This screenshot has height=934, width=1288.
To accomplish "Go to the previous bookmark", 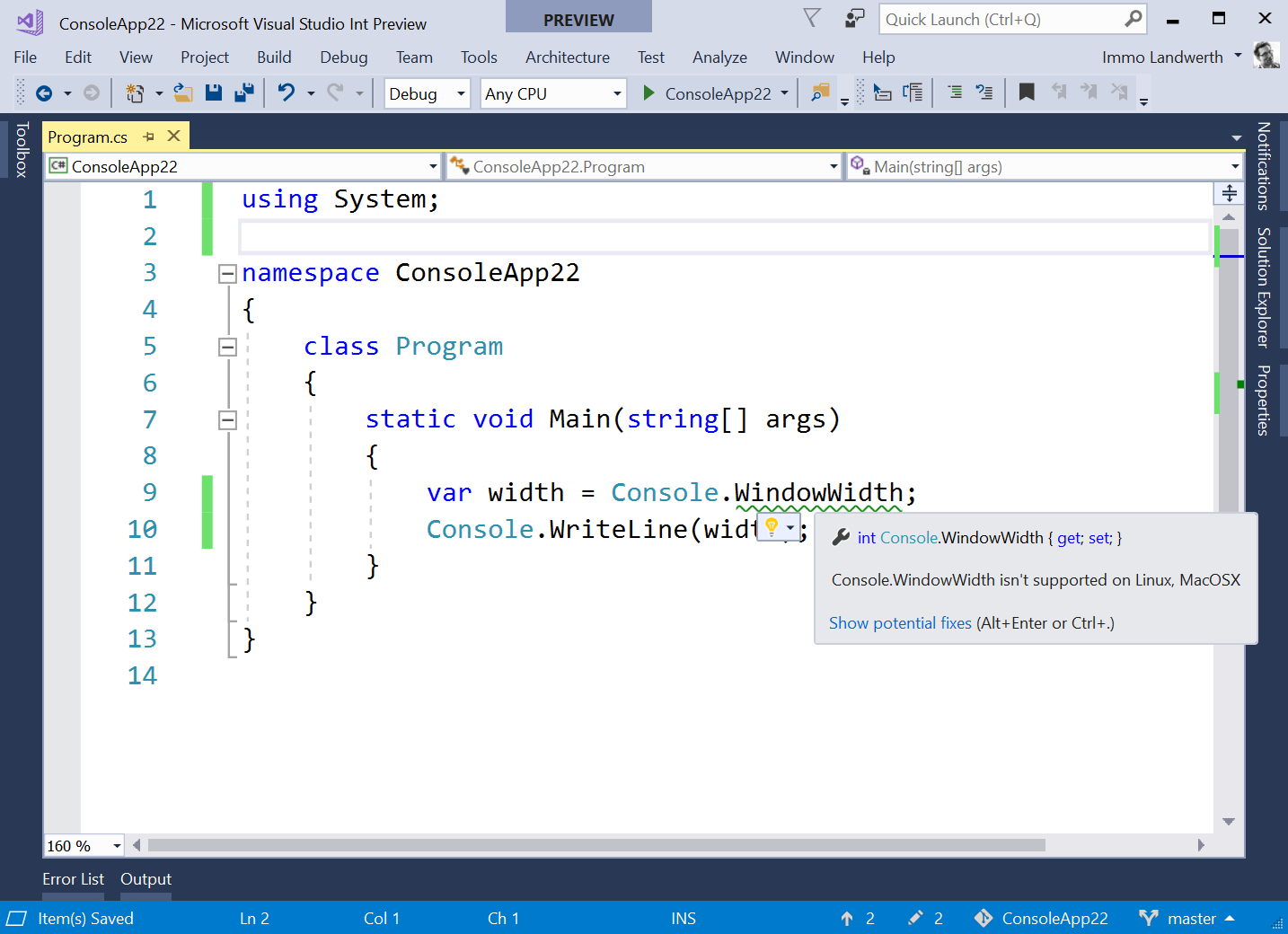I will [x=1060, y=93].
